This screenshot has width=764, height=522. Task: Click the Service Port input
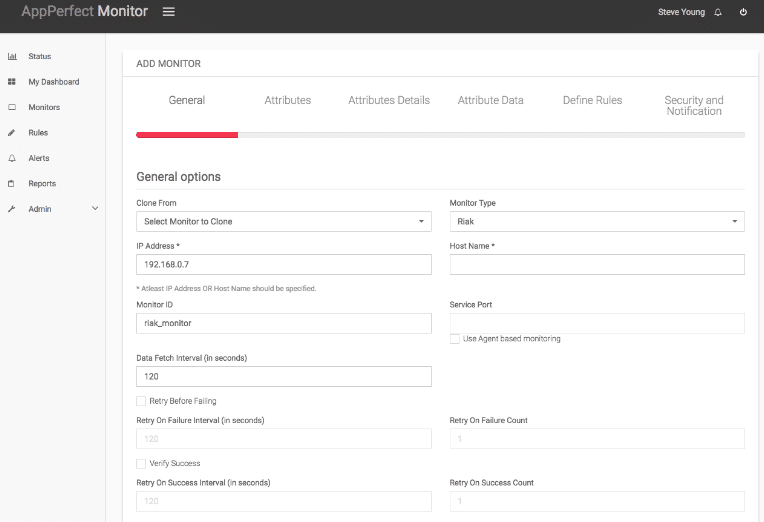(597, 323)
